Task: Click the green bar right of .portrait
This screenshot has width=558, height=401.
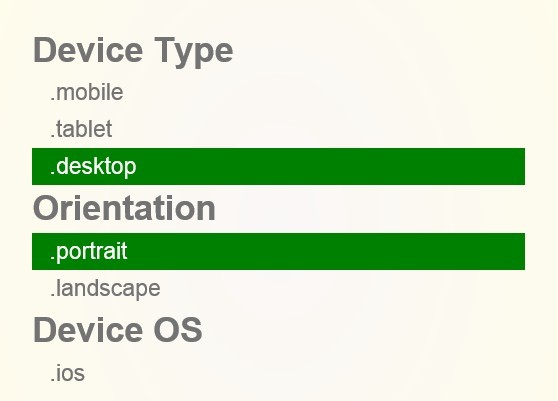Action: [327, 252]
